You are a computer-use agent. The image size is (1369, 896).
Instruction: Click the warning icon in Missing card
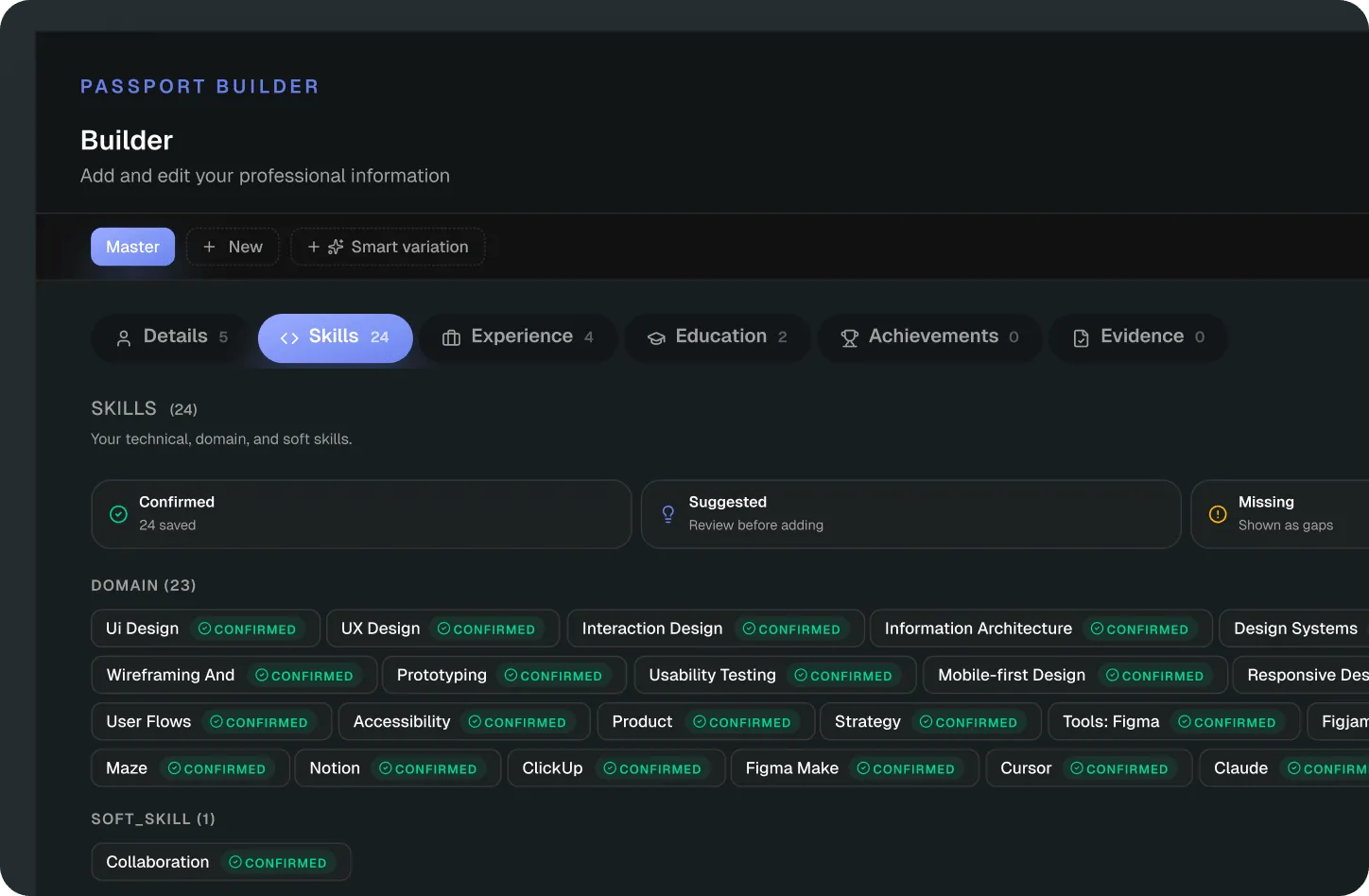tap(1218, 514)
